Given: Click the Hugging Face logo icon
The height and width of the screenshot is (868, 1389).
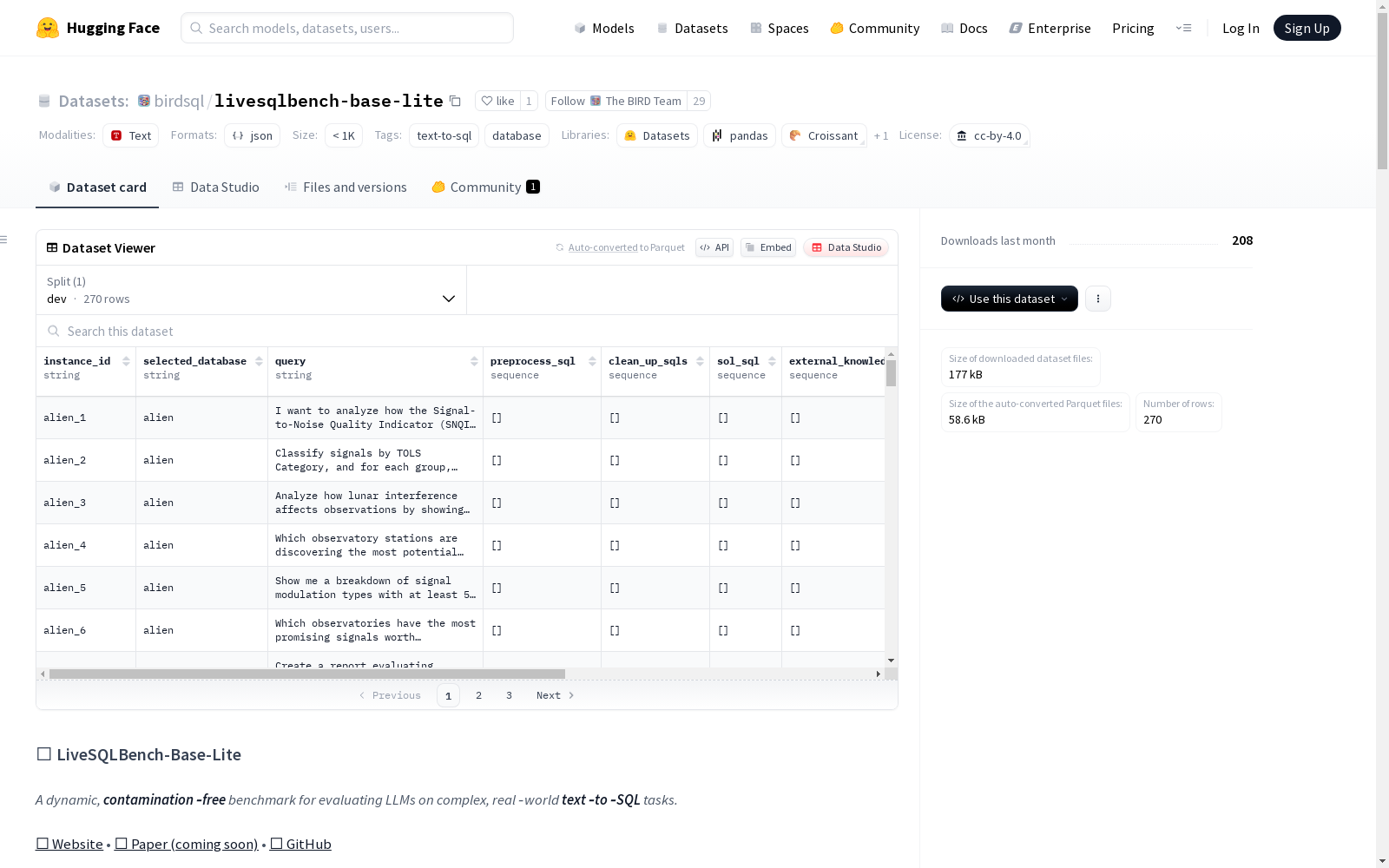Looking at the screenshot, I should pyautogui.click(x=48, y=28).
